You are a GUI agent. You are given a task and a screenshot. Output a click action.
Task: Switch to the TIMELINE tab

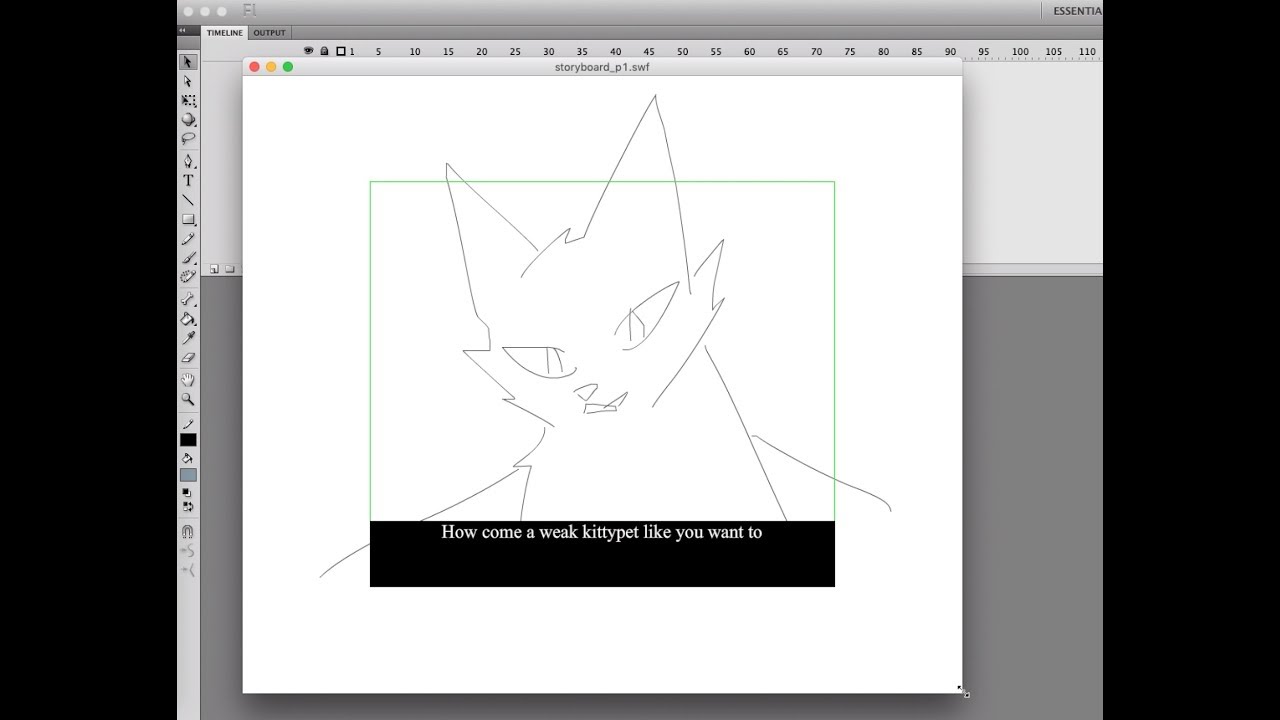[225, 33]
